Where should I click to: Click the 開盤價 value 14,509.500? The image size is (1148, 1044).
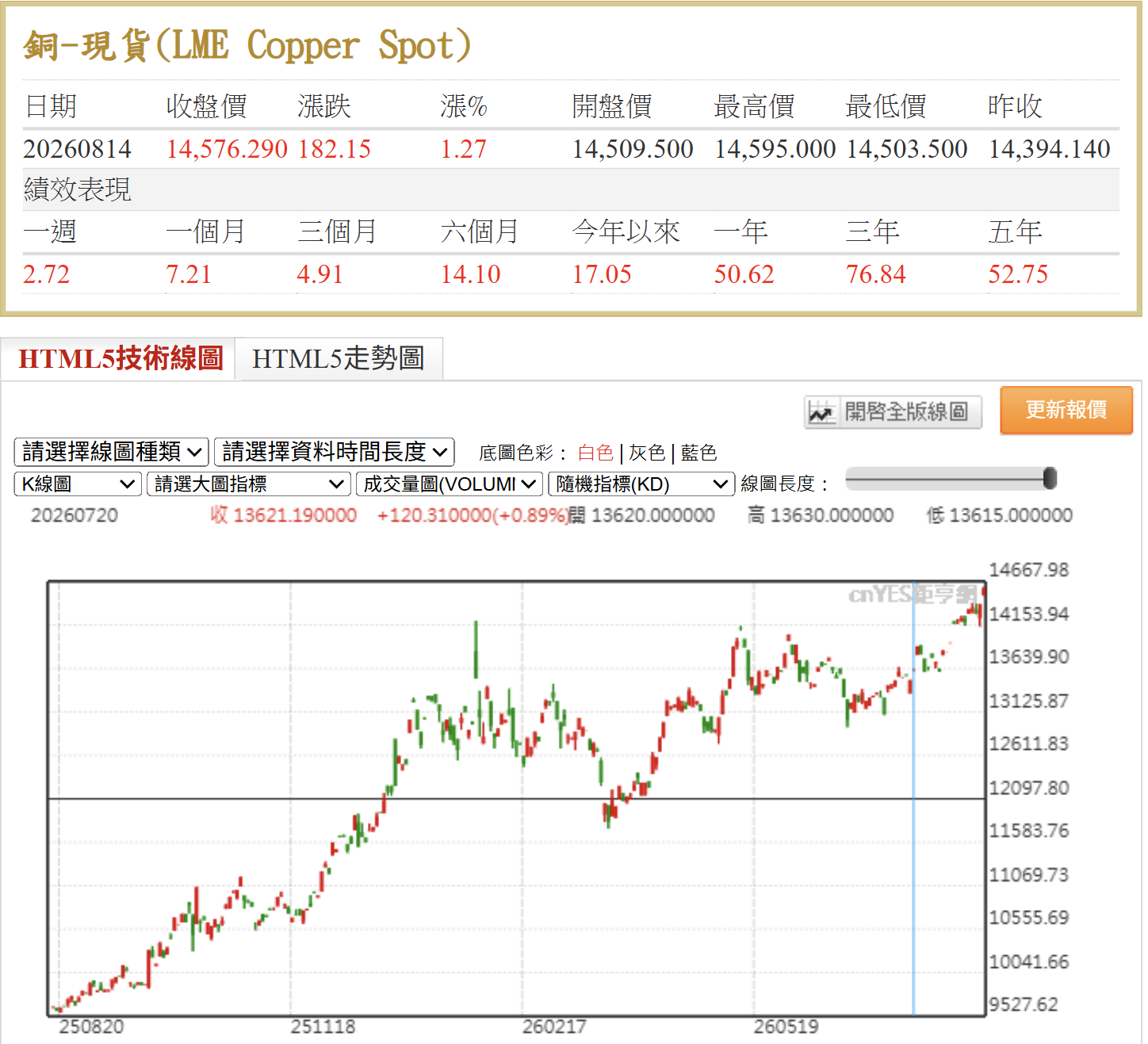pyautogui.click(x=633, y=149)
